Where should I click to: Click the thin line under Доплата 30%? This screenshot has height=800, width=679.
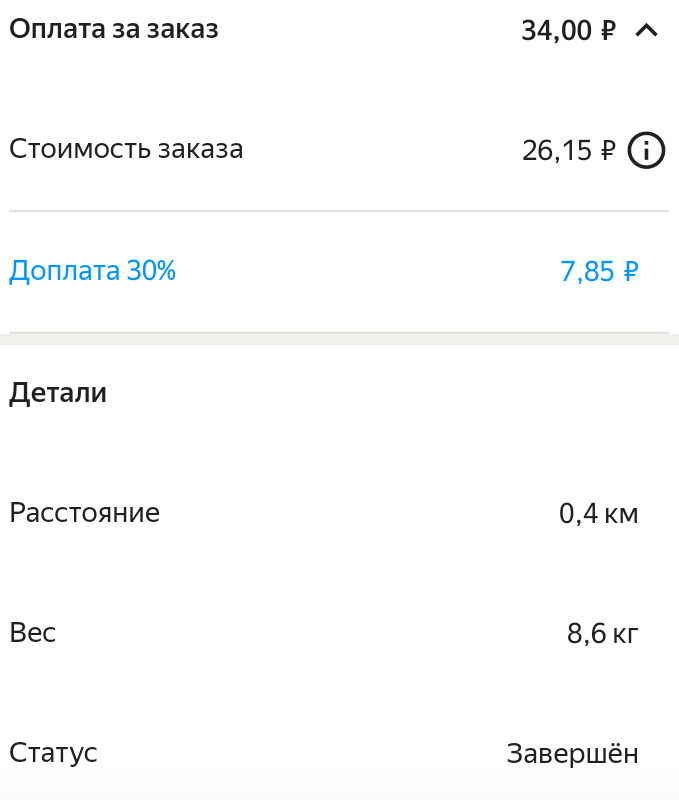click(339, 331)
